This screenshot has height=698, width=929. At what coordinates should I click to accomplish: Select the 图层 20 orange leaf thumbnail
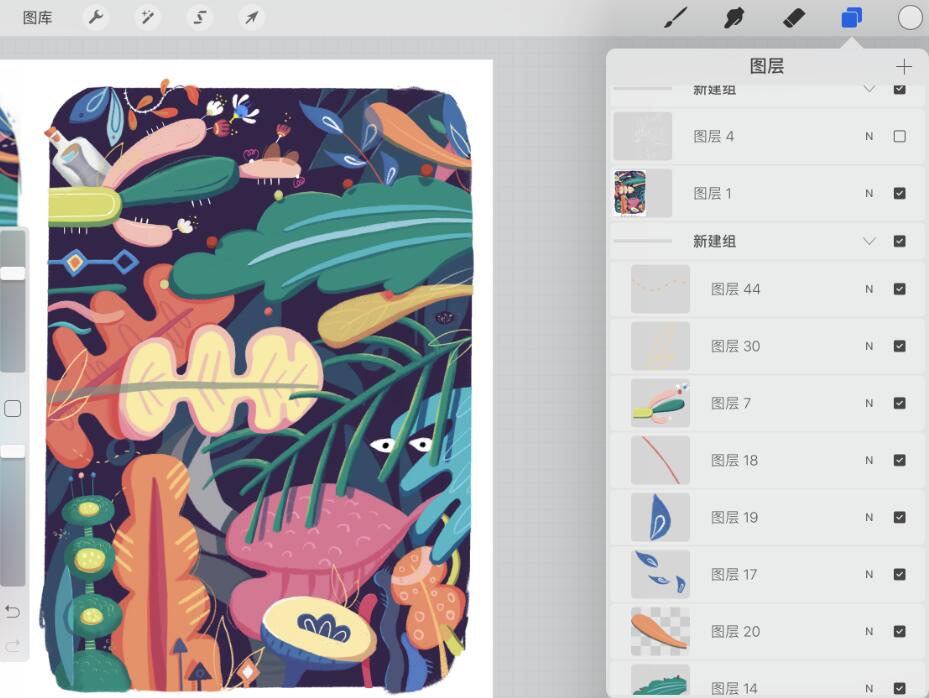click(661, 632)
